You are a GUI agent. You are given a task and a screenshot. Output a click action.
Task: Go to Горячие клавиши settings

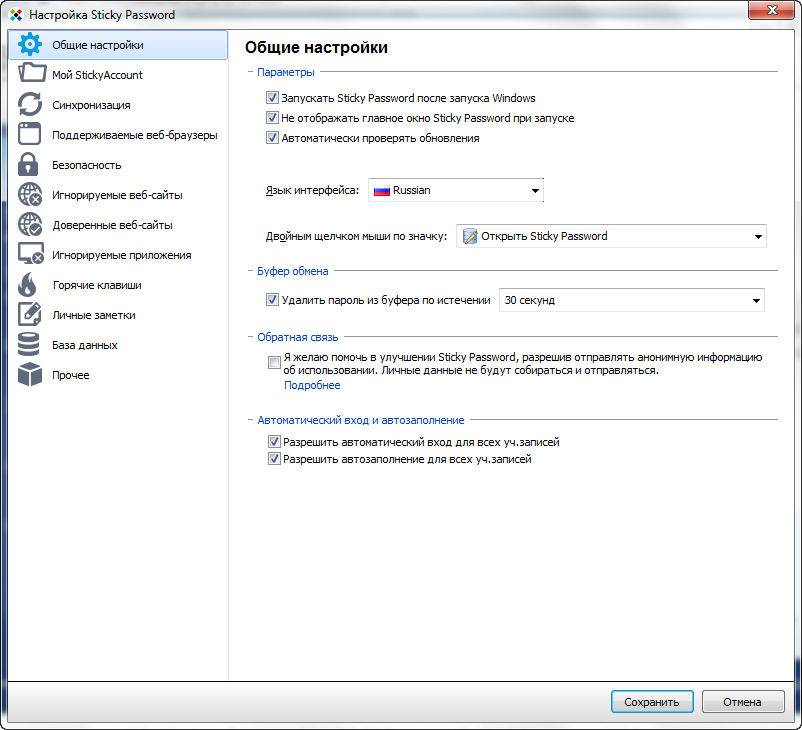coord(118,285)
